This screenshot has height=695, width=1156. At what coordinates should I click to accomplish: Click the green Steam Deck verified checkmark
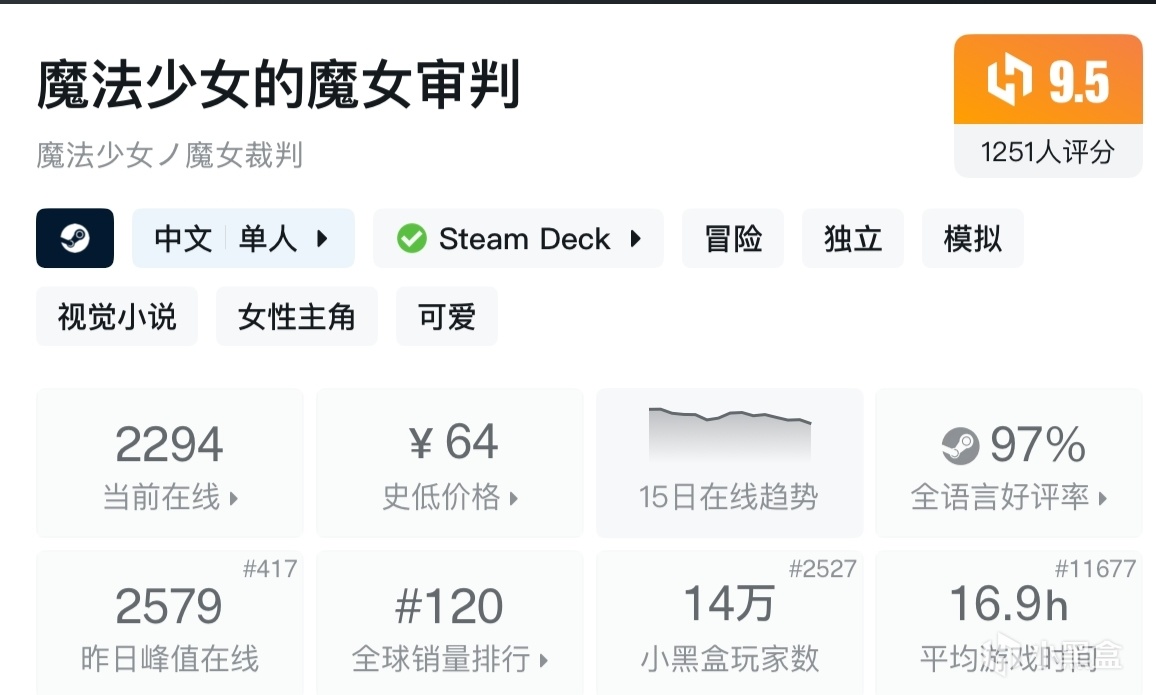tap(411, 239)
